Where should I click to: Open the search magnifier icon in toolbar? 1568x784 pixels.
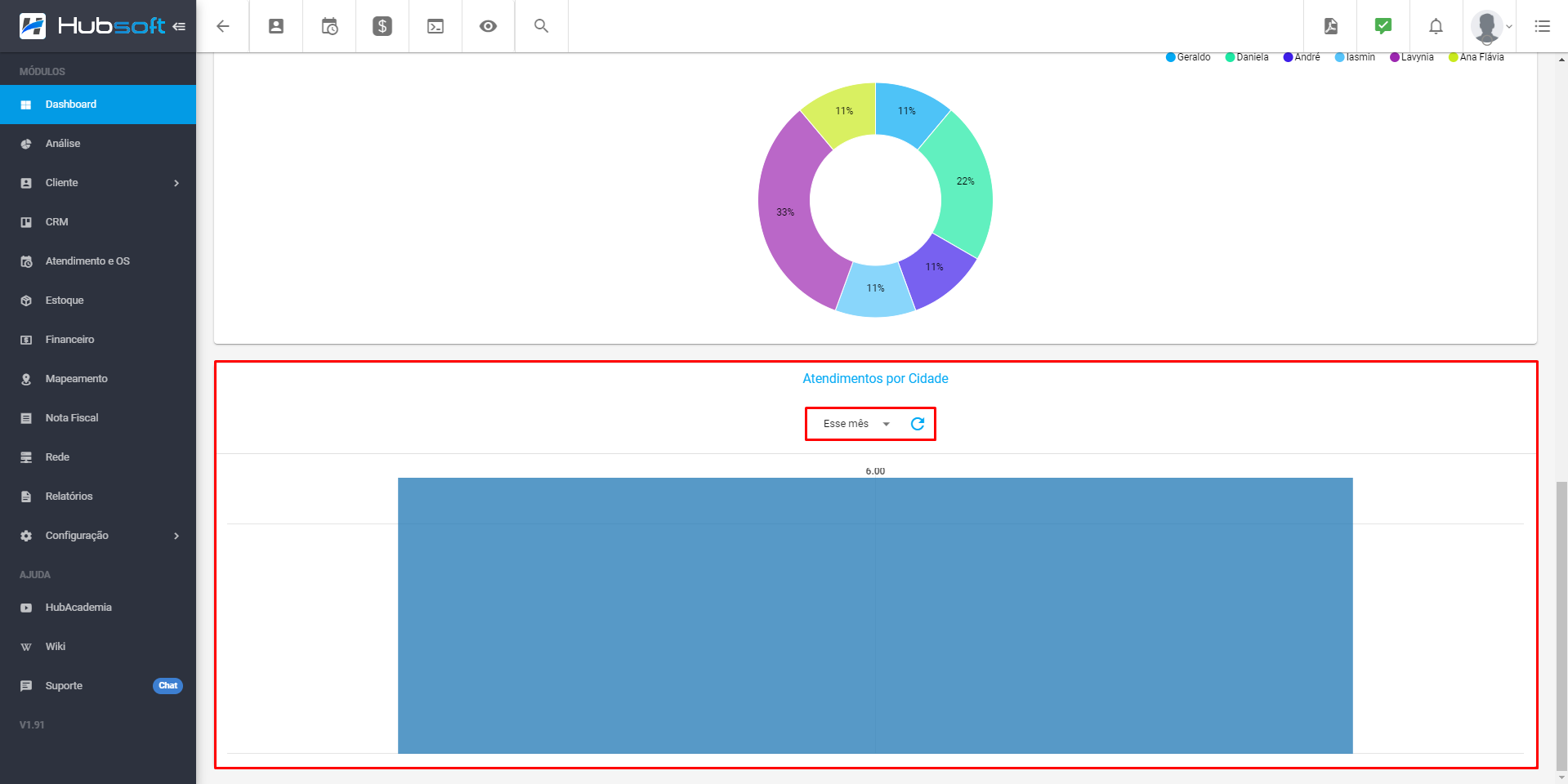pos(541,25)
